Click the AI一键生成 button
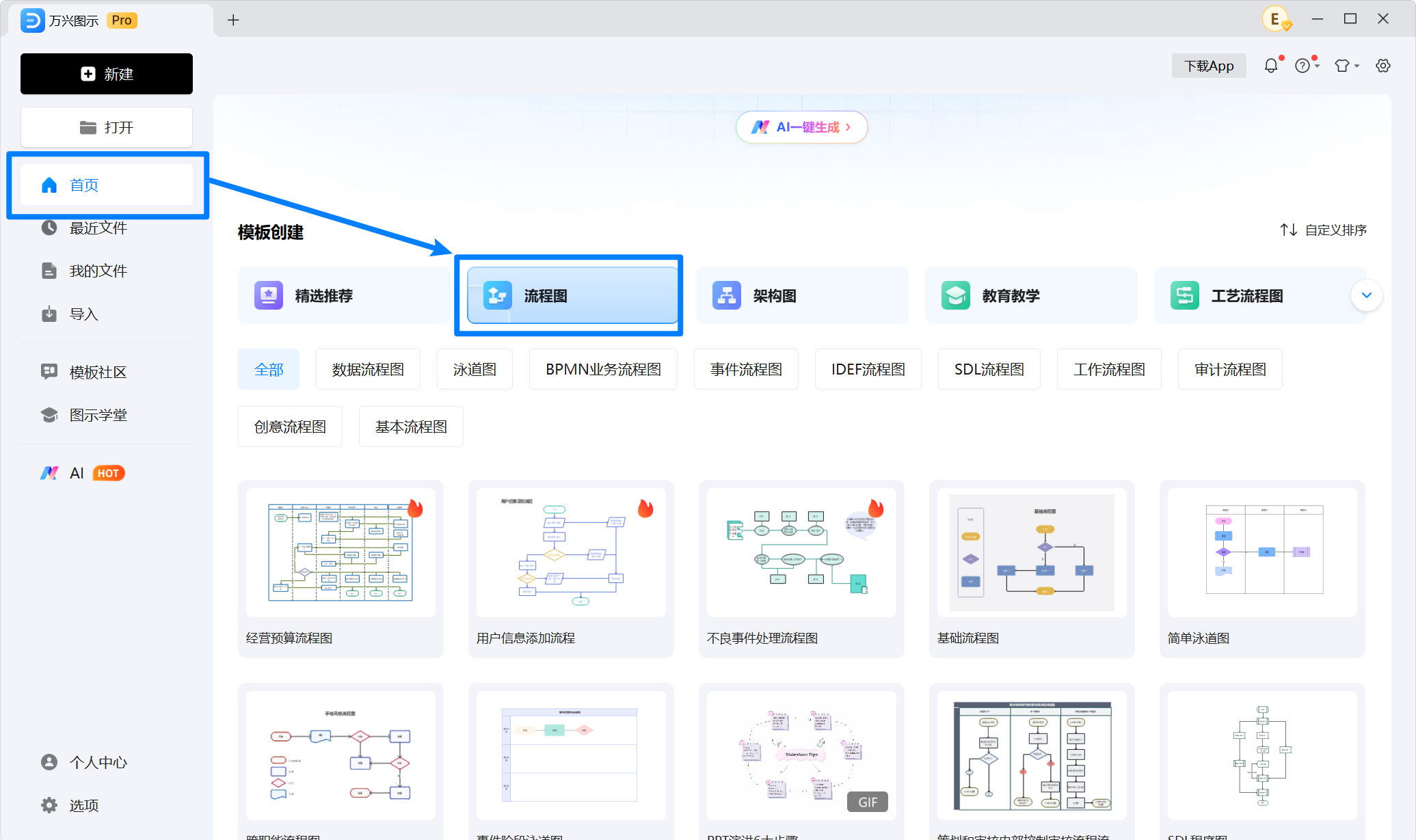The image size is (1416, 840). pyautogui.click(x=801, y=127)
